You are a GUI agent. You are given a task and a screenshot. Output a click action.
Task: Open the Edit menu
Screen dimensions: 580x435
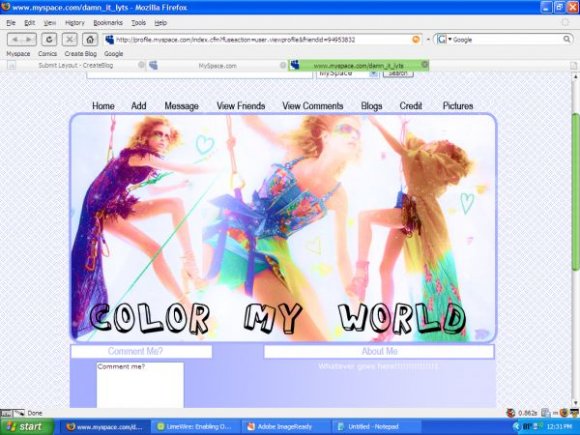click(x=30, y=23)
